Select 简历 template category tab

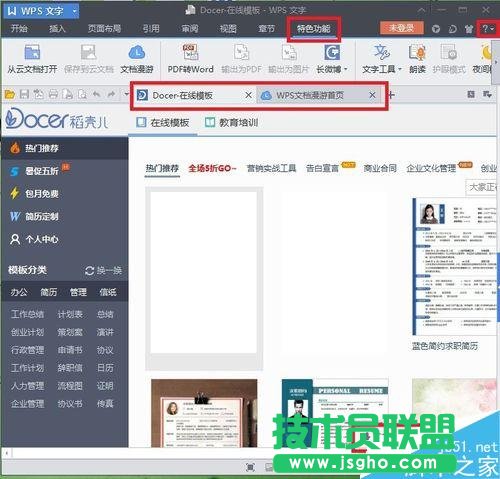point(49,292)
